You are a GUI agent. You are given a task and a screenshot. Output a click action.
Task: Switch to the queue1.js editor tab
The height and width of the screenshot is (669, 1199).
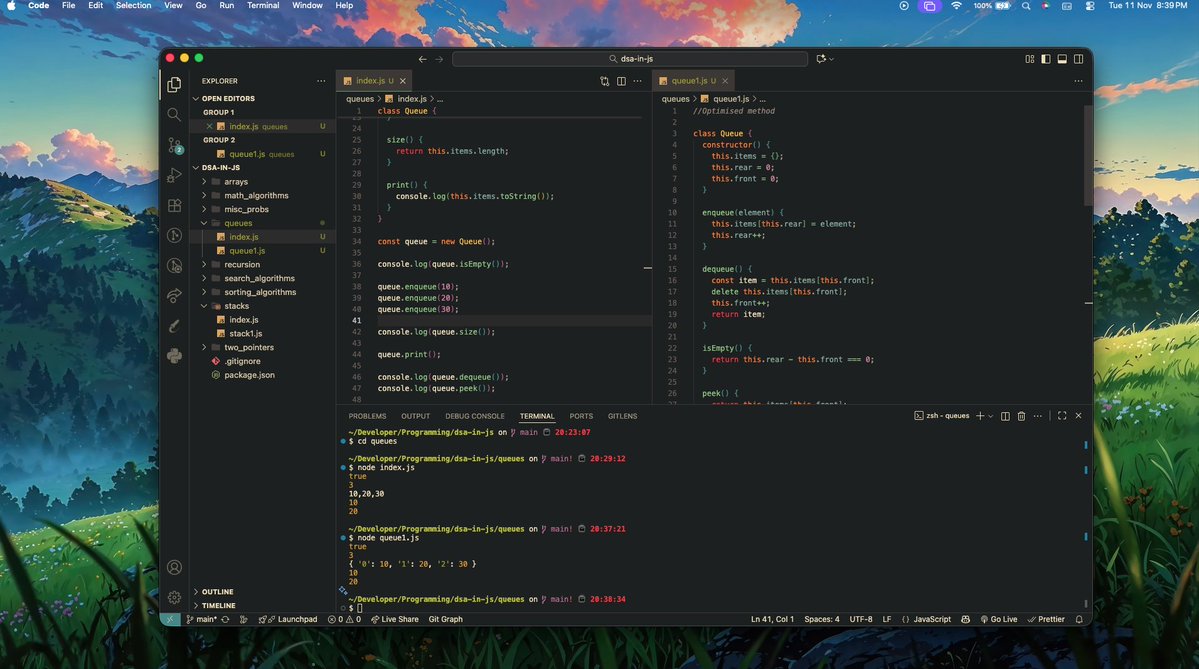[x=689, y=80]
